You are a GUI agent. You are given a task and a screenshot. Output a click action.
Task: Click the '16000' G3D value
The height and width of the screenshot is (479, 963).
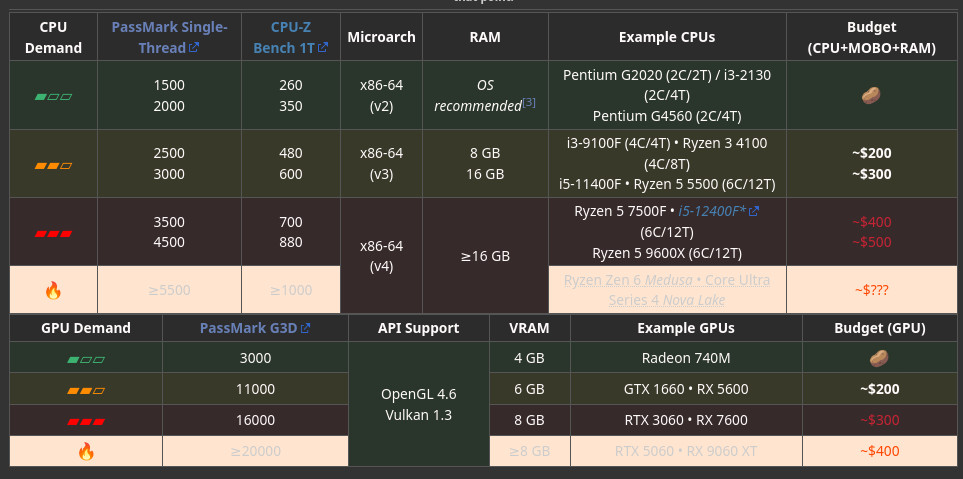pyautogui.click(x=255, y=421)
